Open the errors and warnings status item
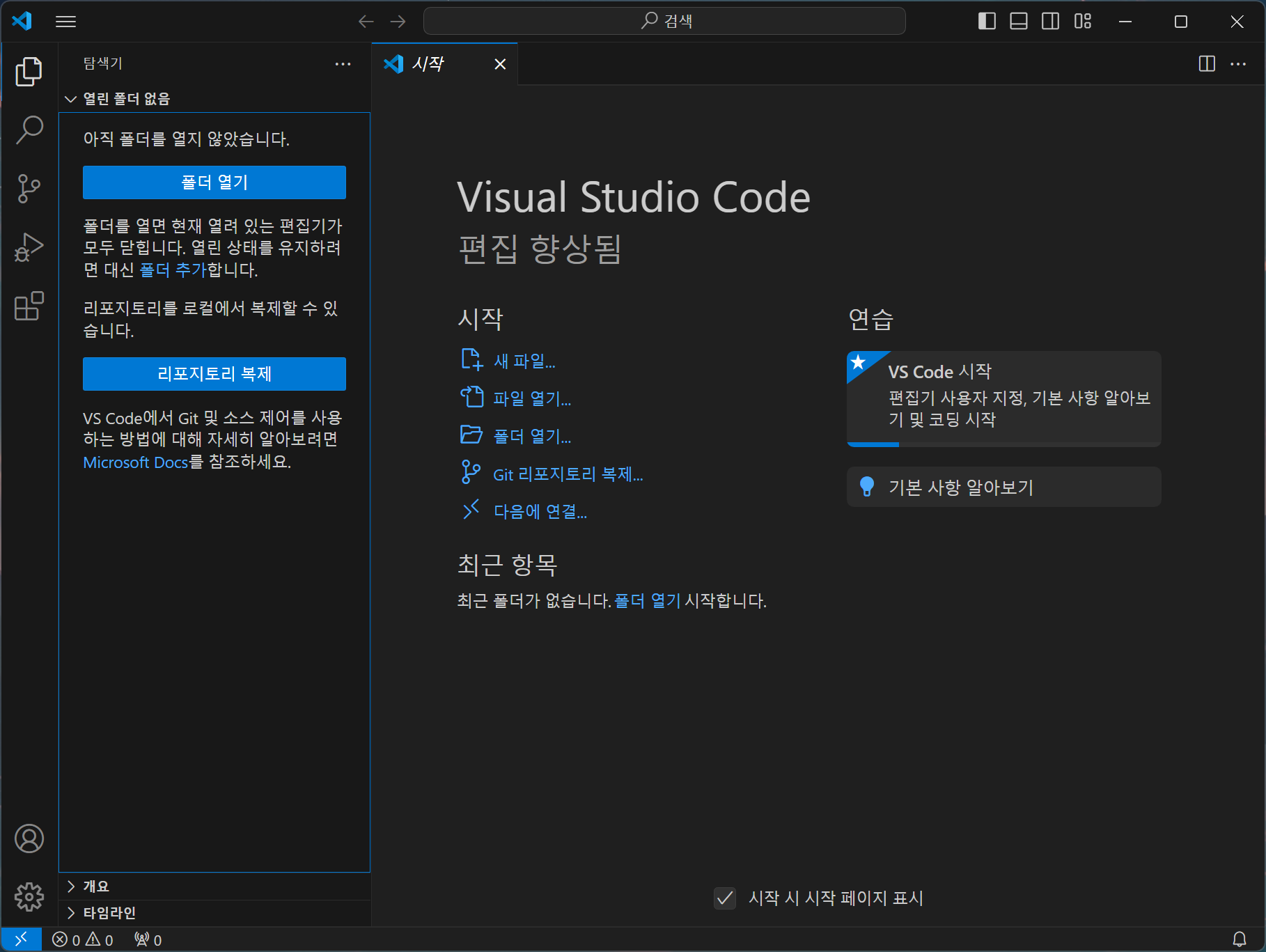Image resolution: width=1266 pixels, height=952 pixels. point(83,940)
